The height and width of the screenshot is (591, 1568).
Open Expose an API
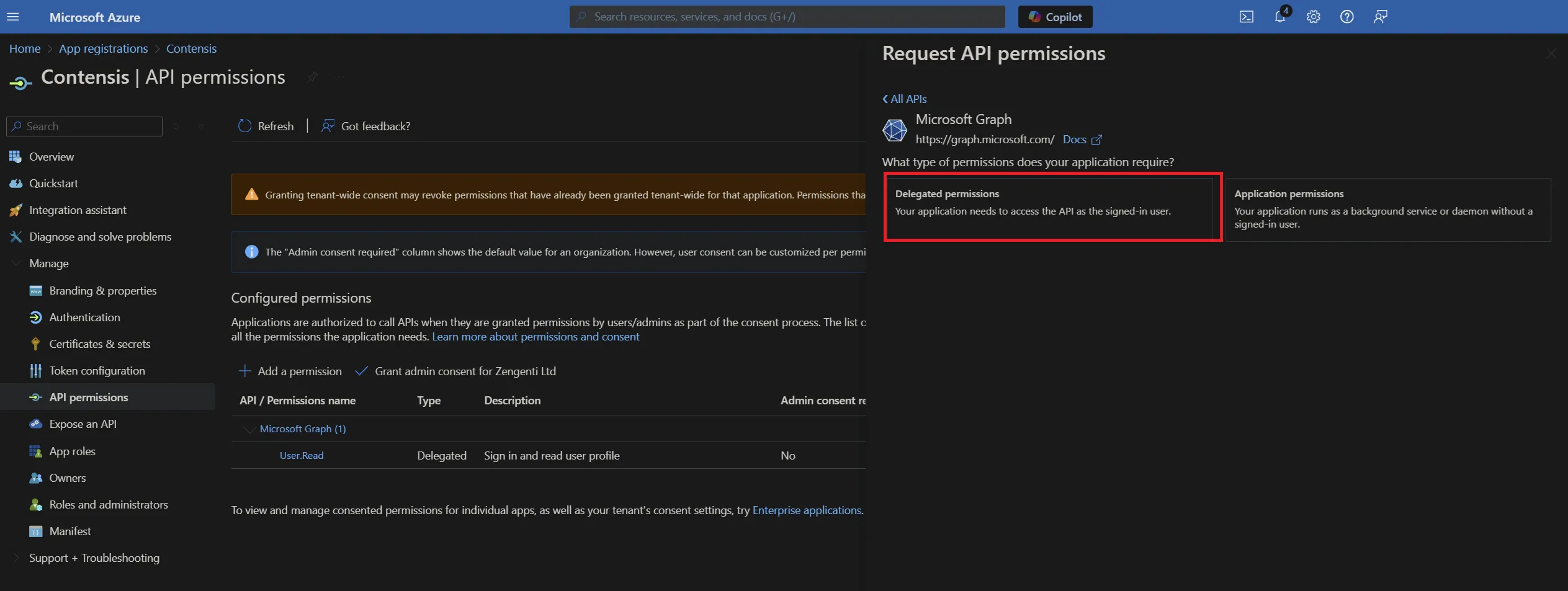(x=83, y=424)
